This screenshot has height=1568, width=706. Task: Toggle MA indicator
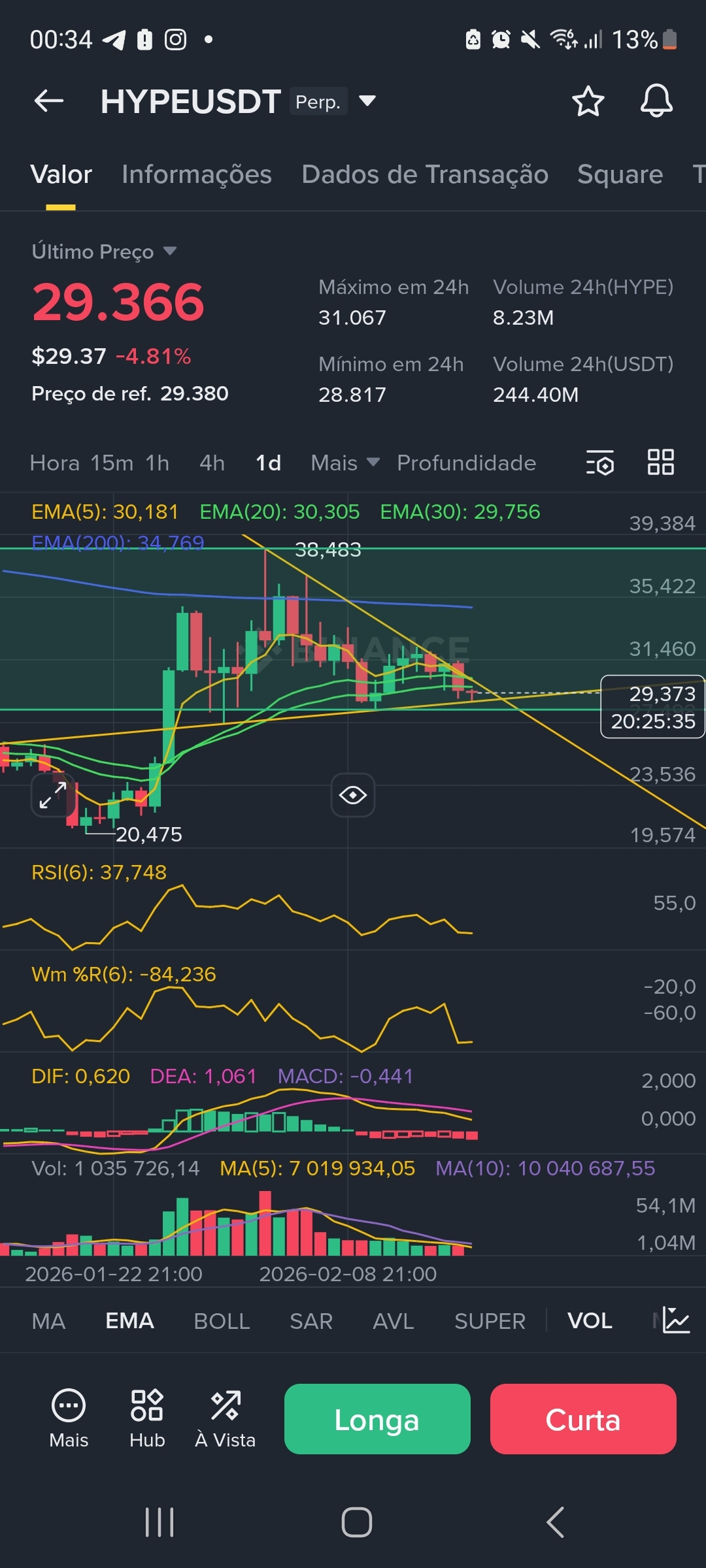pos(48,1321)
